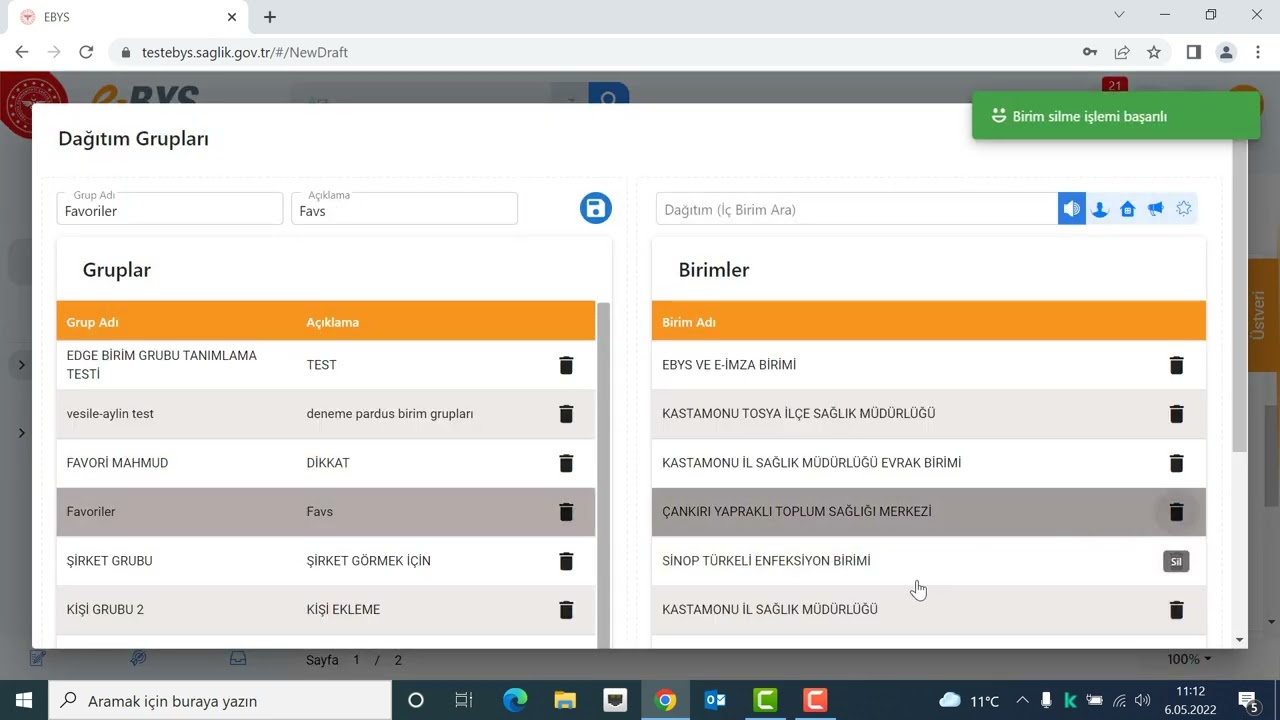
Task: Open the Chrome three-dot menu
Action: point(1257,52)
